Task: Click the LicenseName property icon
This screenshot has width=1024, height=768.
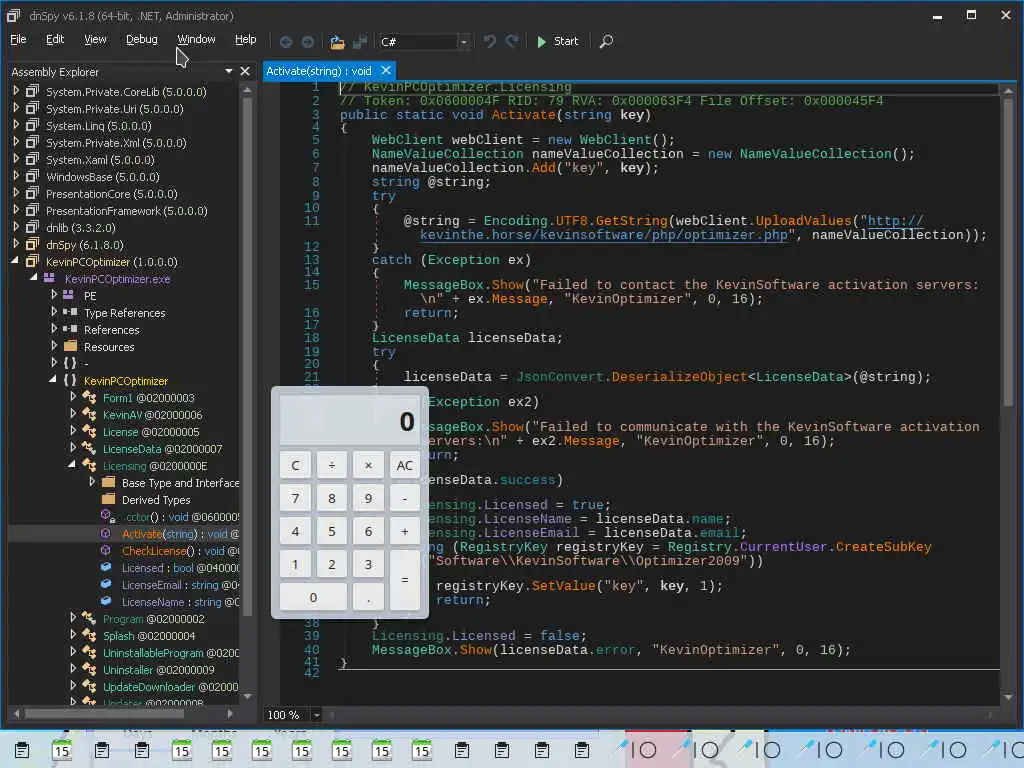Action: tap(106, 601)
